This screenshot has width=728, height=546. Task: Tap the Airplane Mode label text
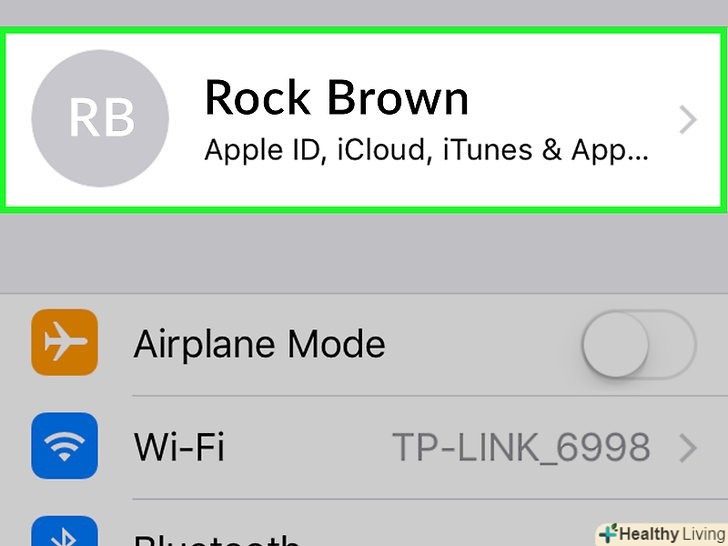pos(259,344)
